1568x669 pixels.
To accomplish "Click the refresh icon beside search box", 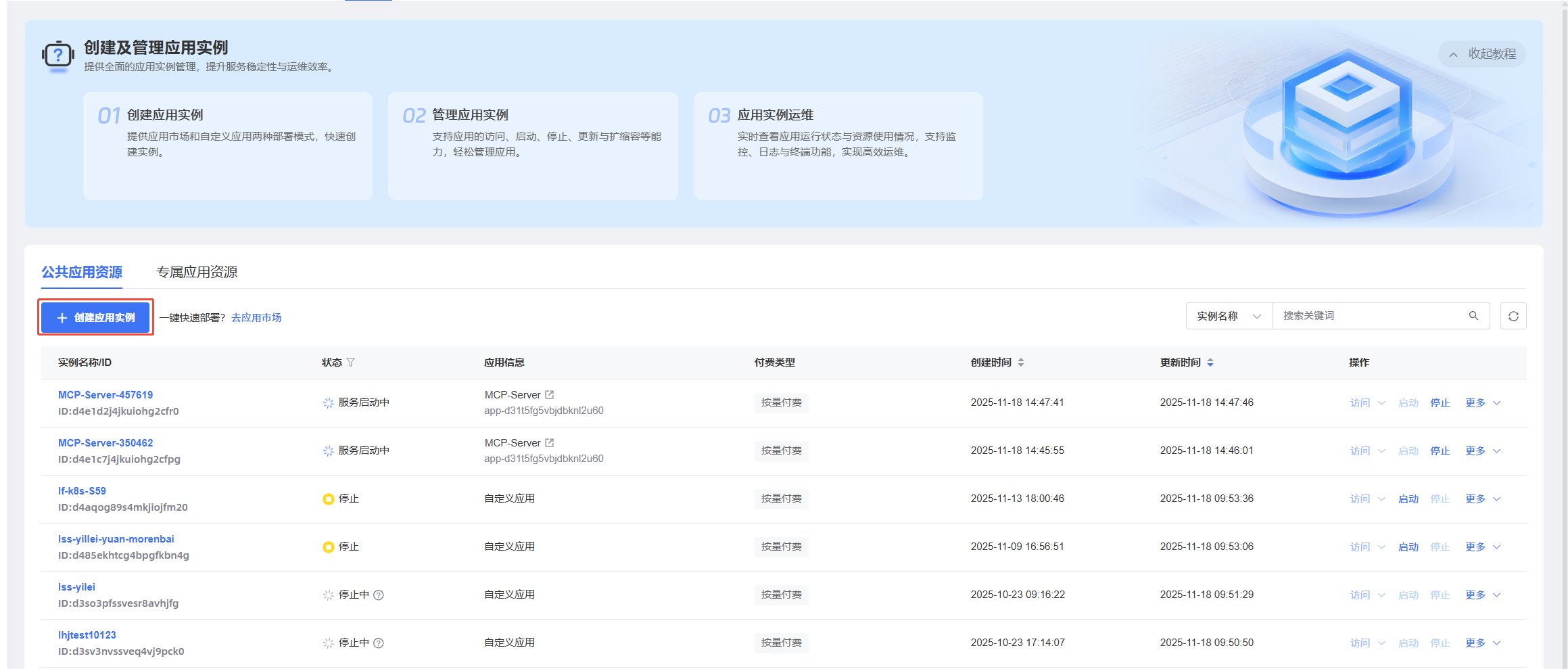I will tap(1513, 316).
